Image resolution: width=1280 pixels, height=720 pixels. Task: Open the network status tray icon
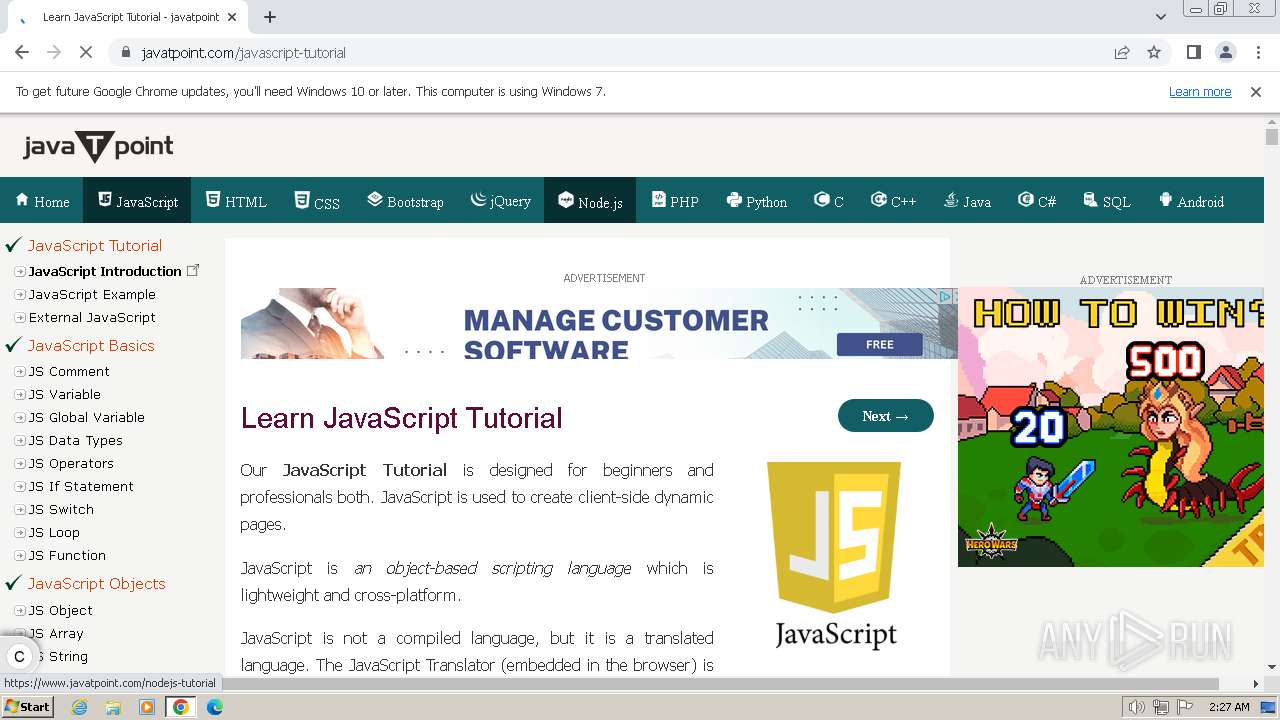pos(1160,707)
